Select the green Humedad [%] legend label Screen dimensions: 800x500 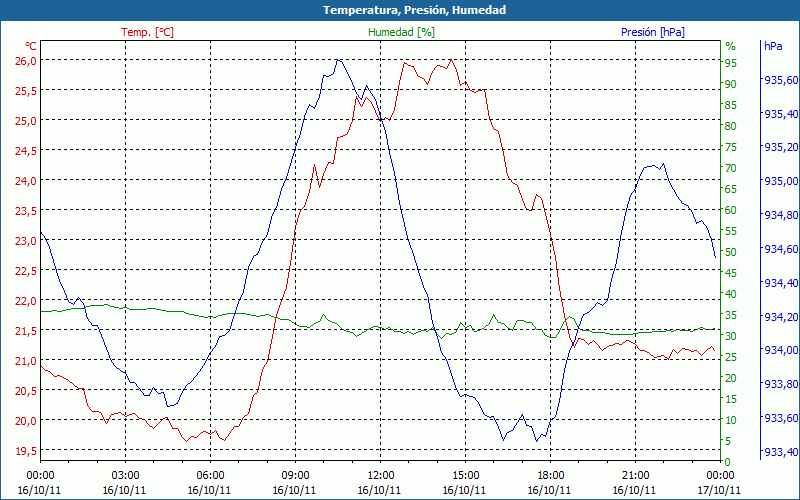[x=402, y=32]
